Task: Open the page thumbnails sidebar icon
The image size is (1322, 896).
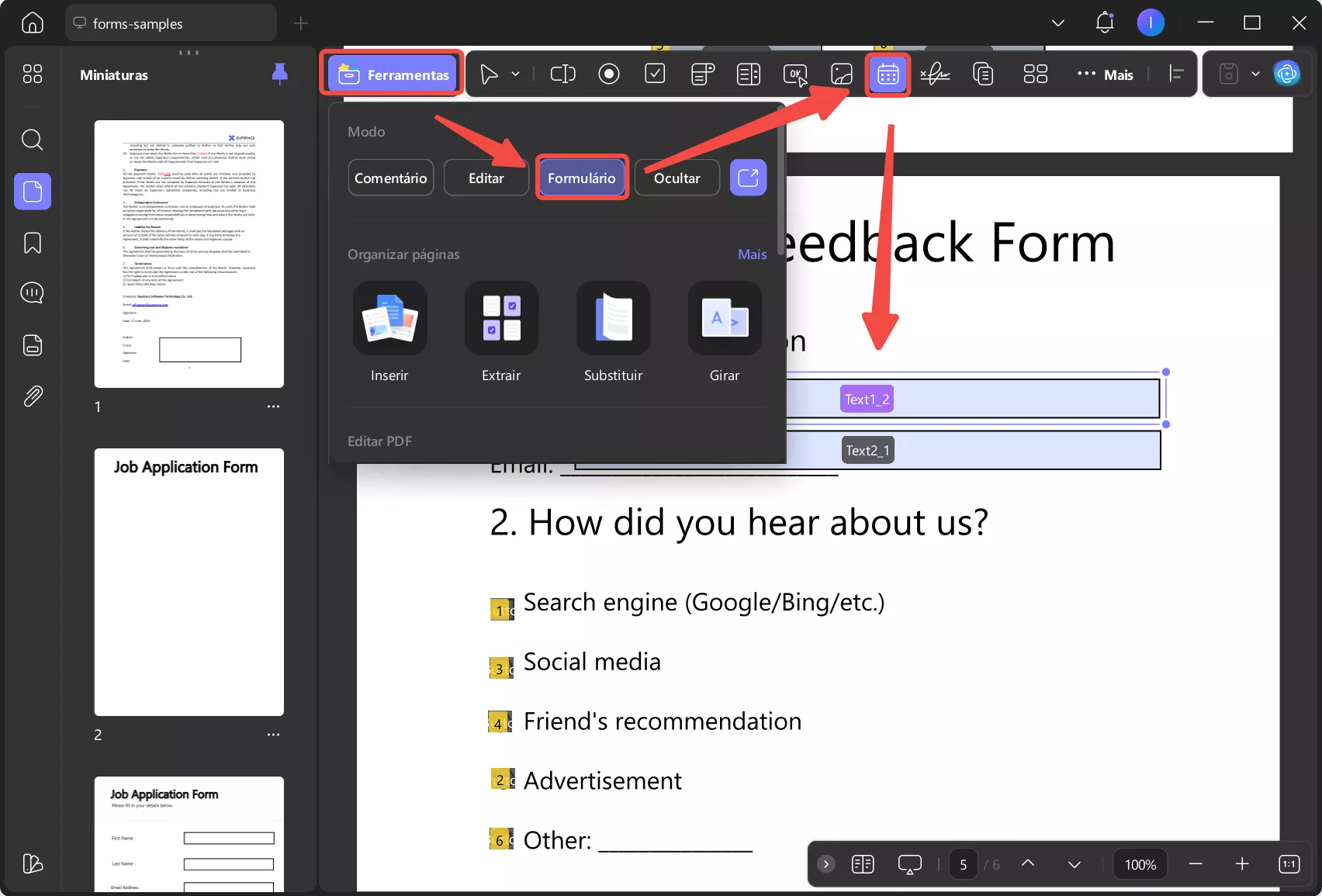Action: 33,191
